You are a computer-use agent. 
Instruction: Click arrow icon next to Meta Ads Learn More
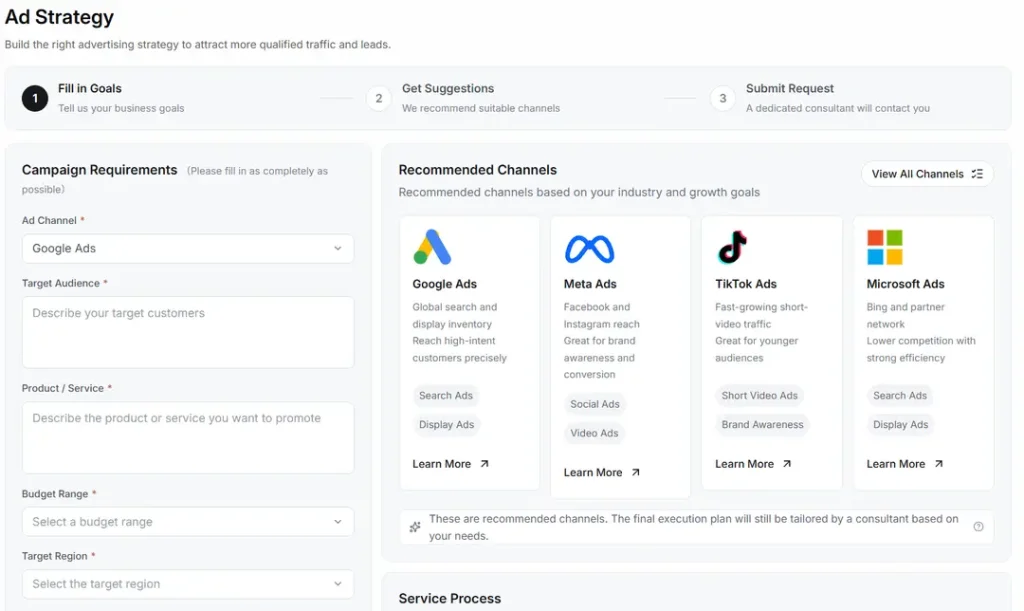click(x=635, y=472)
